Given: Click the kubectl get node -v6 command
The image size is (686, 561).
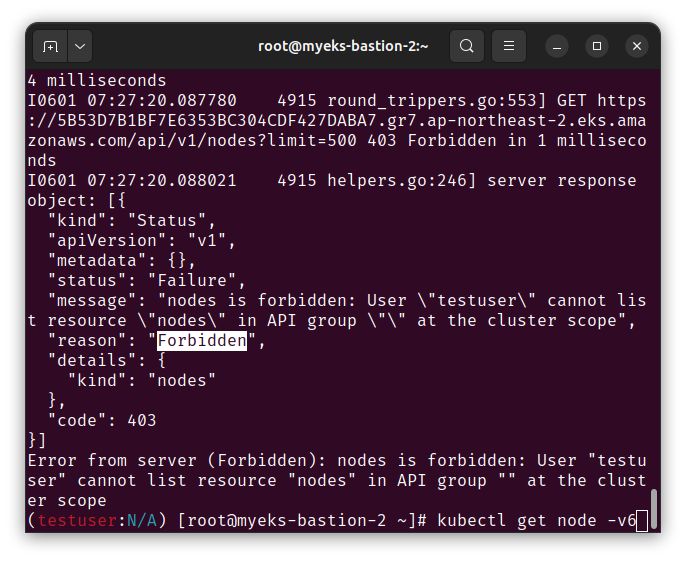Looking at the screenshot, I should (536, 521).
